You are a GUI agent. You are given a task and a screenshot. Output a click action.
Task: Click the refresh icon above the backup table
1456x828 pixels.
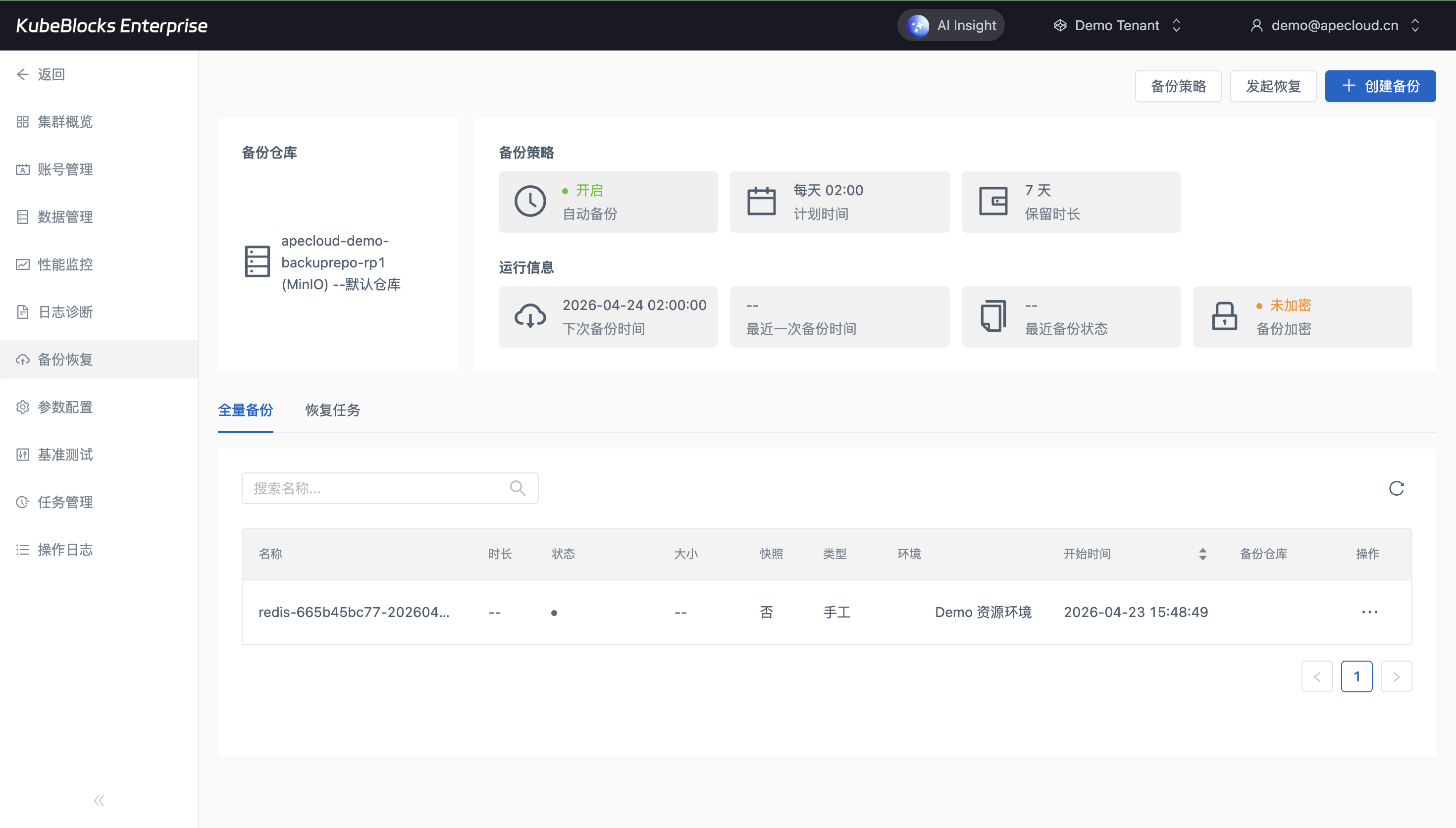point(1396,488)
